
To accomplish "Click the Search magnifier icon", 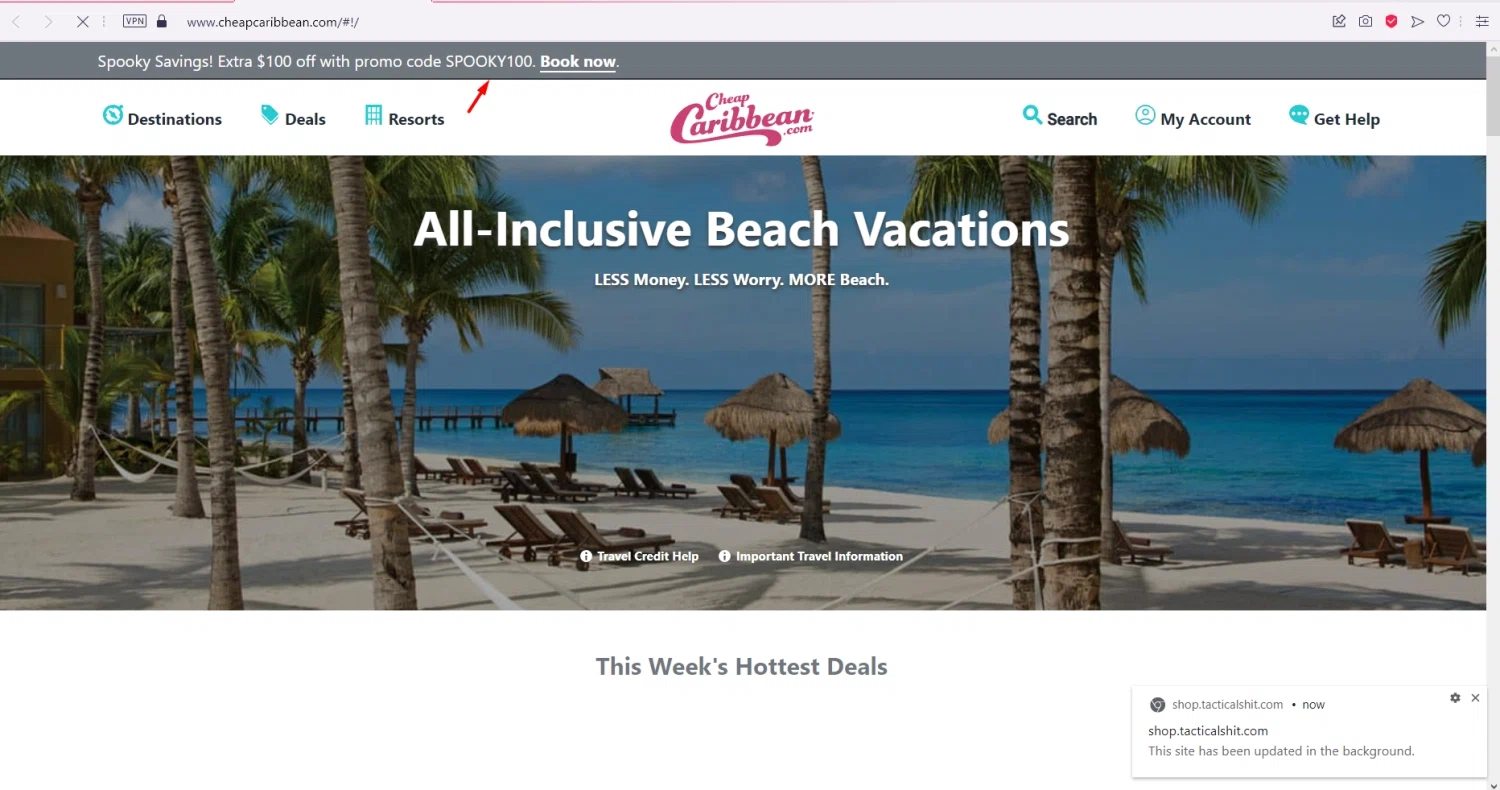I will tap(1032, 115).
